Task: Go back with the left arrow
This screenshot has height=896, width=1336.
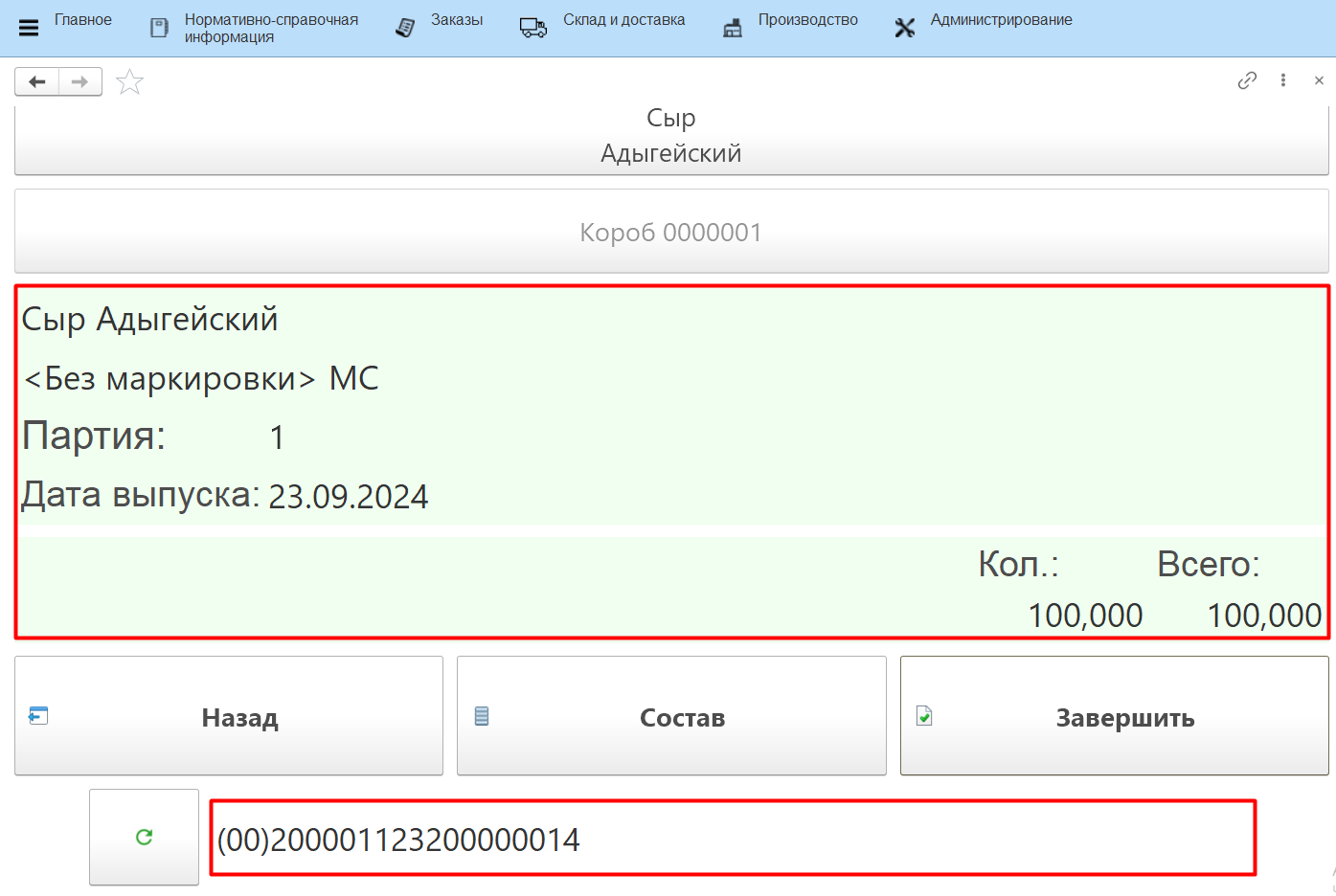Action: coord(37,82)
